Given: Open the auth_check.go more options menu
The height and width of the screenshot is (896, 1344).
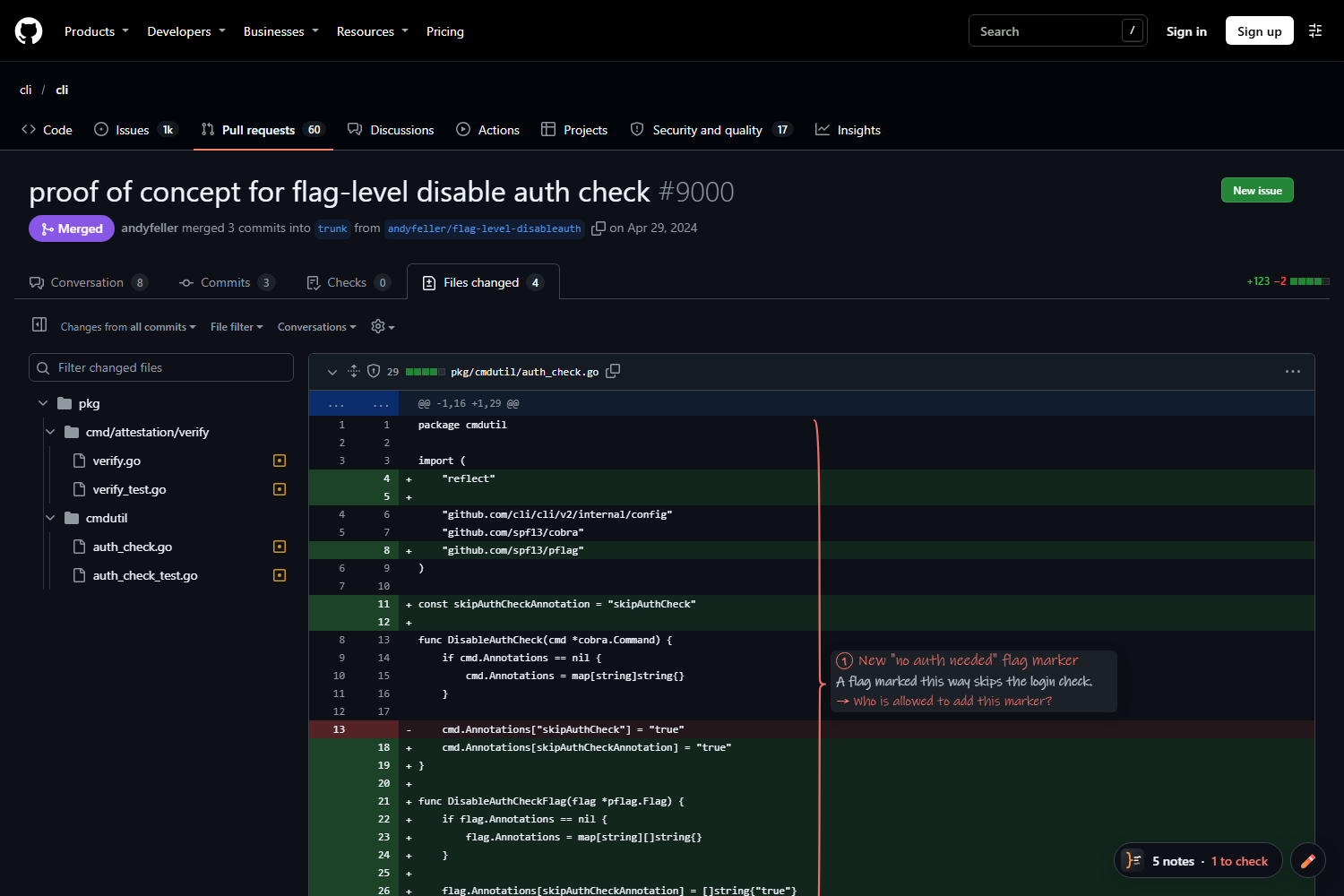Looking at the screenshot, I should [x=1293, y=371].
